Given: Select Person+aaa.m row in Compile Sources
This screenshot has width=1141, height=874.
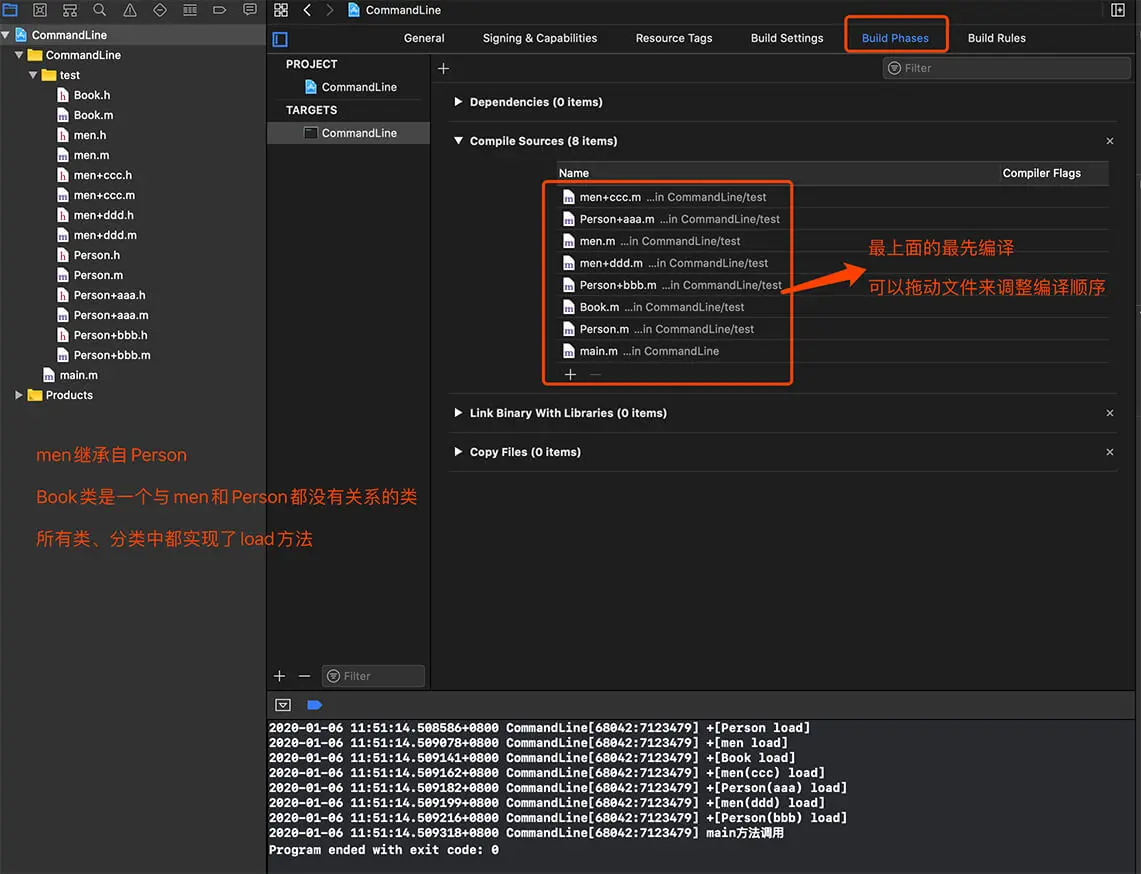Looking at the screenshot, I should (x=832, y=219).
